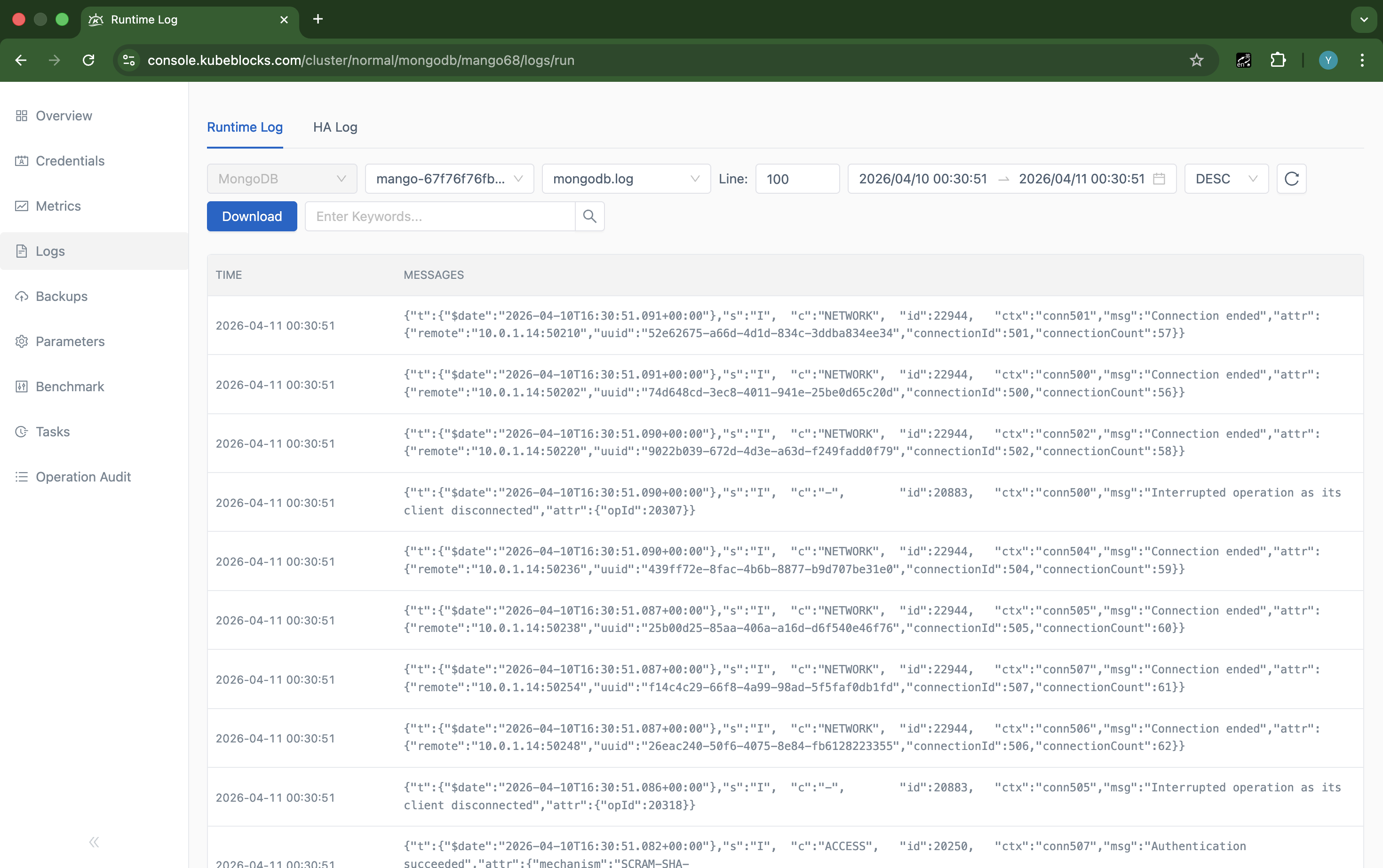Image resolution: width=1383 pixels, height=868 pixels.
Task: Open the Overview page link
Action: pyautogui.click(x=63, y=115)
